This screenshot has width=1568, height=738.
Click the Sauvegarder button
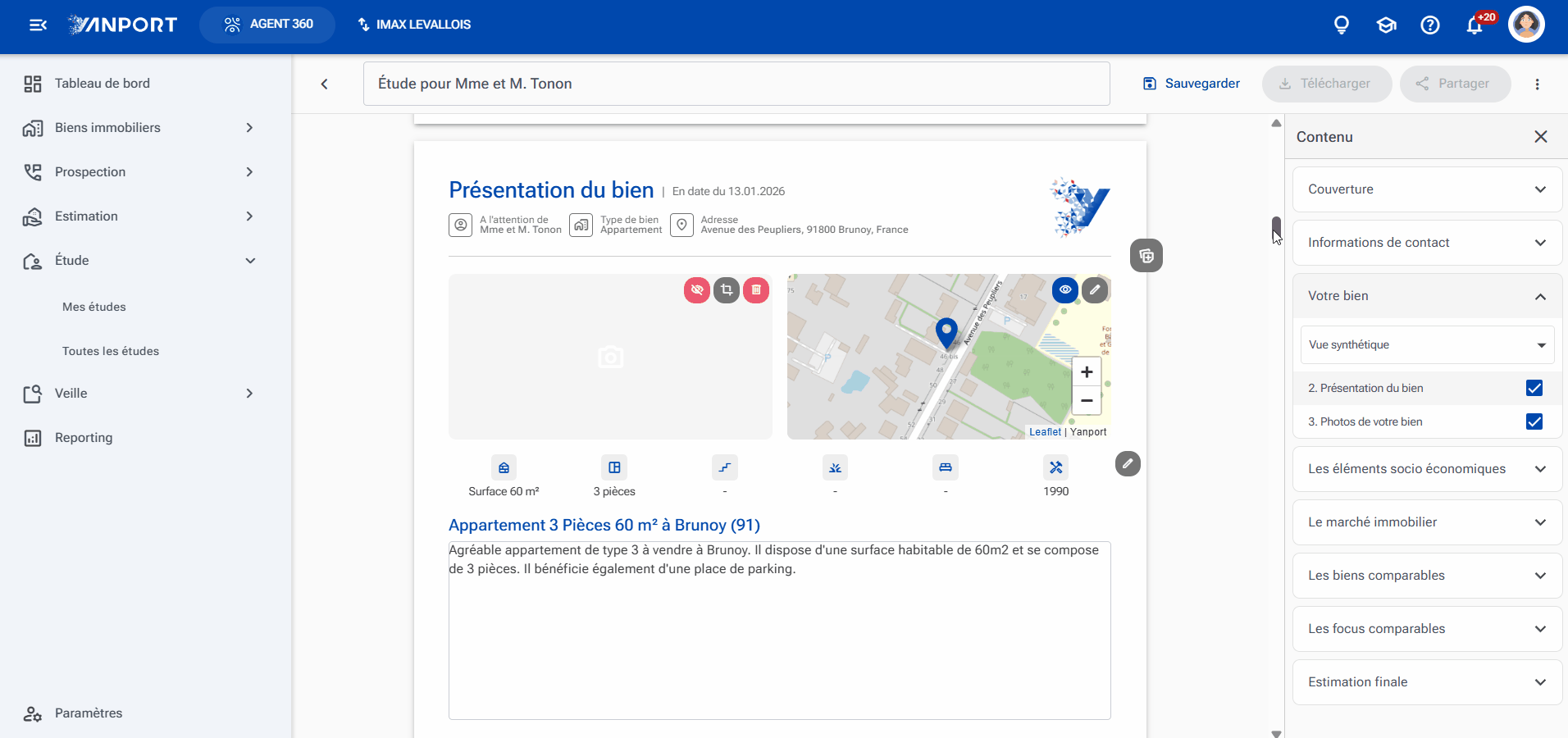(1192, 84)
